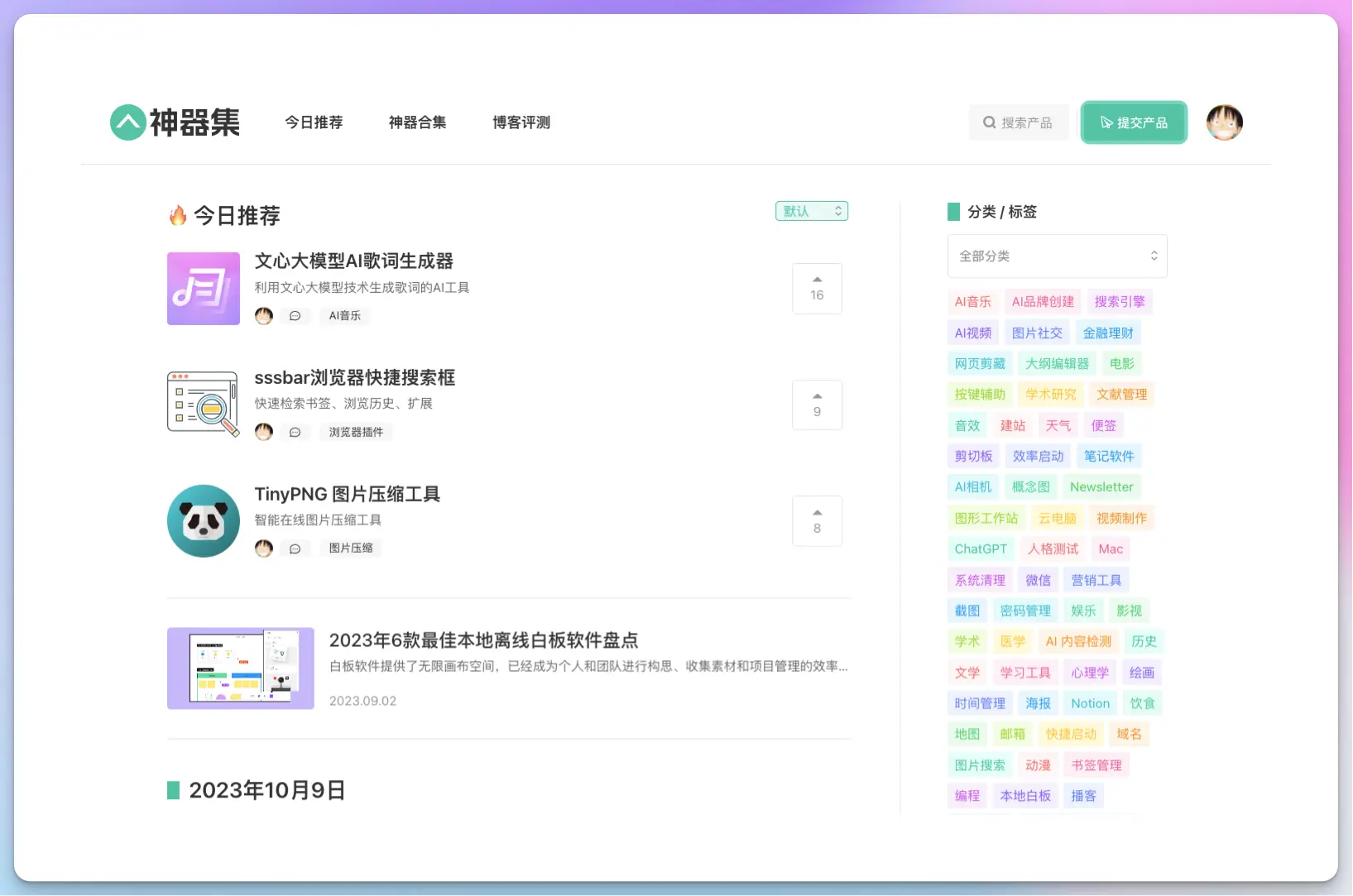The width and height of the screenshot is (1353, 896).
Task: Click author avatar under 文心大模型AI歌词生成器
Action: pos(264,316)
